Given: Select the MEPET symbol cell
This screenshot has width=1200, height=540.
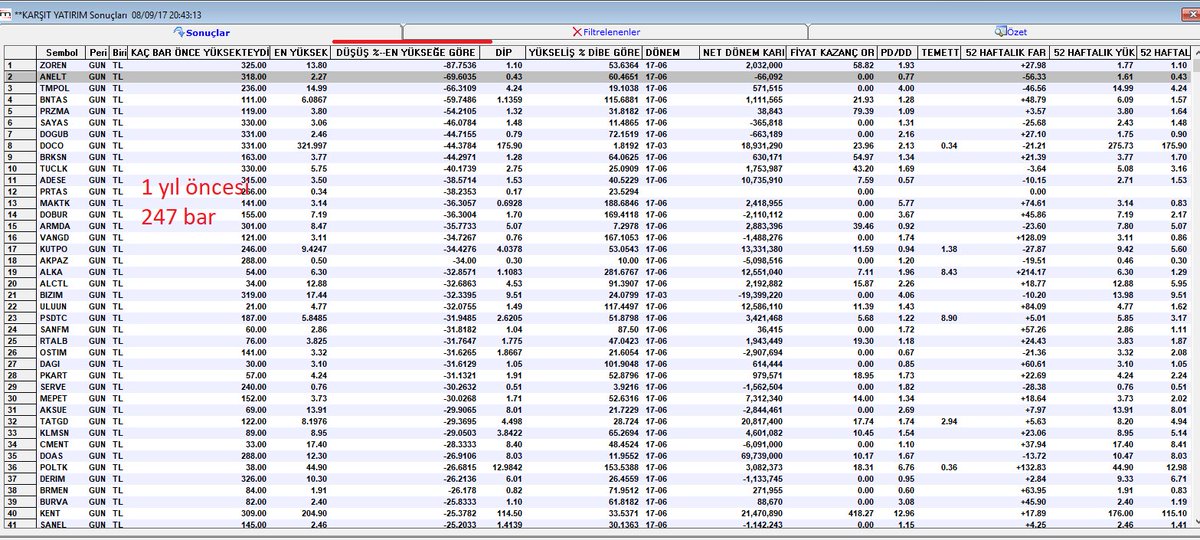Looking at the screenshot, I should (61, 400).
